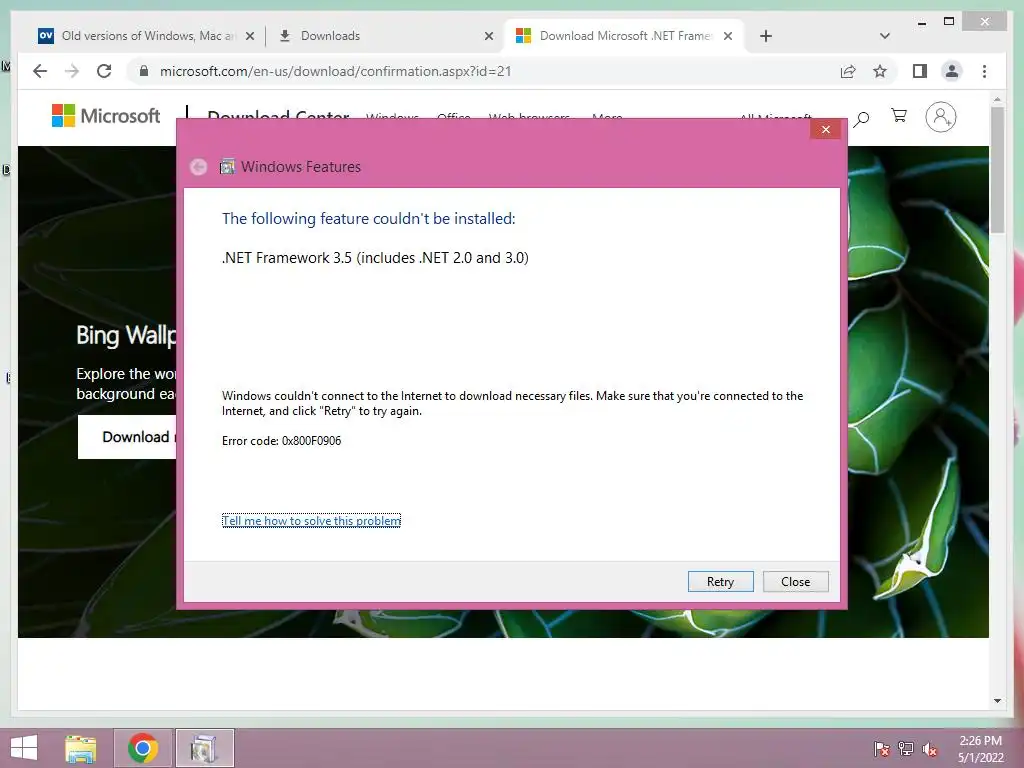
Task: Switch to 'Old versions of Windows, Mac' tab
Action: click(x=148, y=36)
